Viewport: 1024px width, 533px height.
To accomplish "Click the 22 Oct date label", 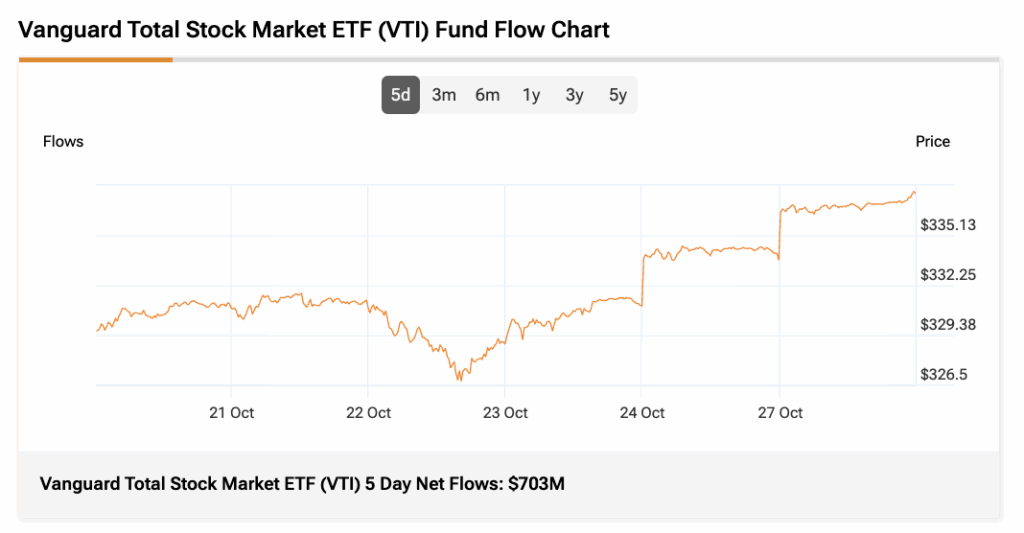I will click(368, 413).
